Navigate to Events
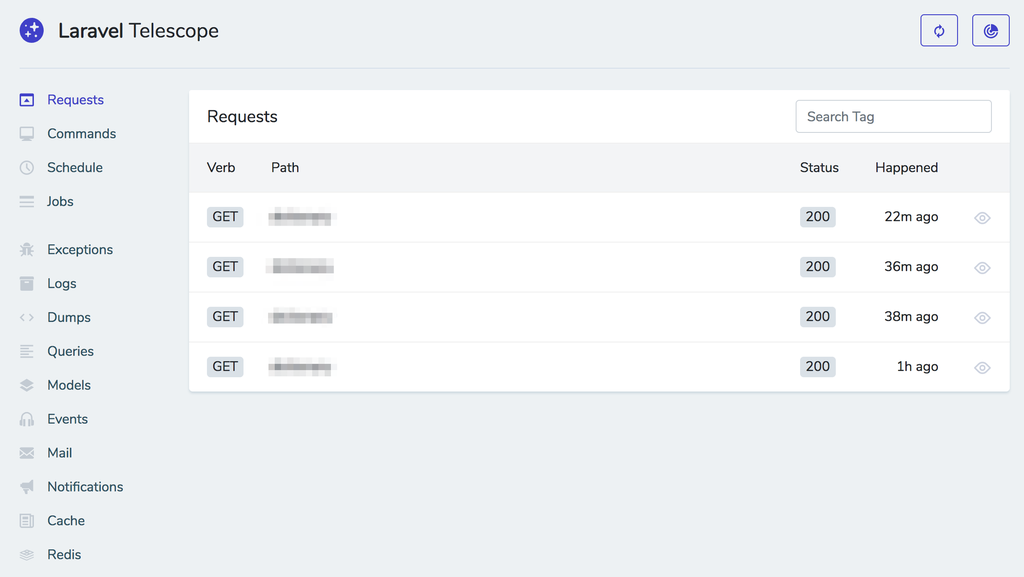The width and height of the screenshot is (1024, 577). [x=67, y=419]
